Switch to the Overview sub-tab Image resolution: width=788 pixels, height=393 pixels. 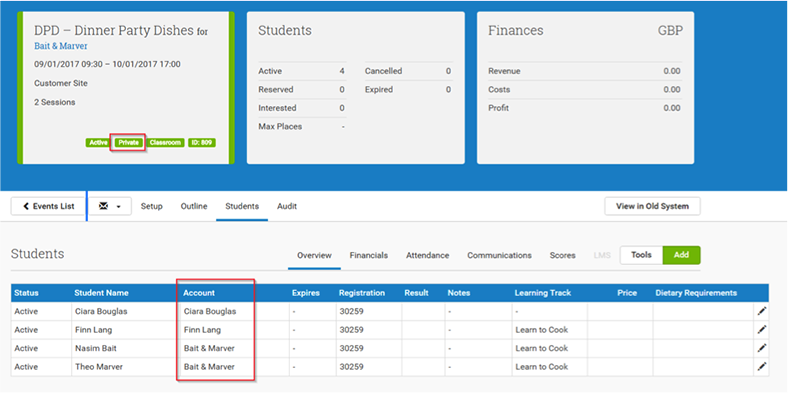tap(314, 255)
